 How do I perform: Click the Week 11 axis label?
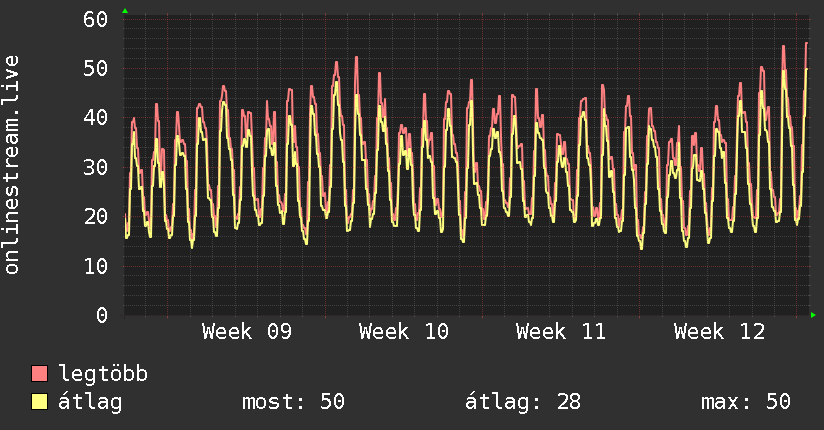(560, 331)
